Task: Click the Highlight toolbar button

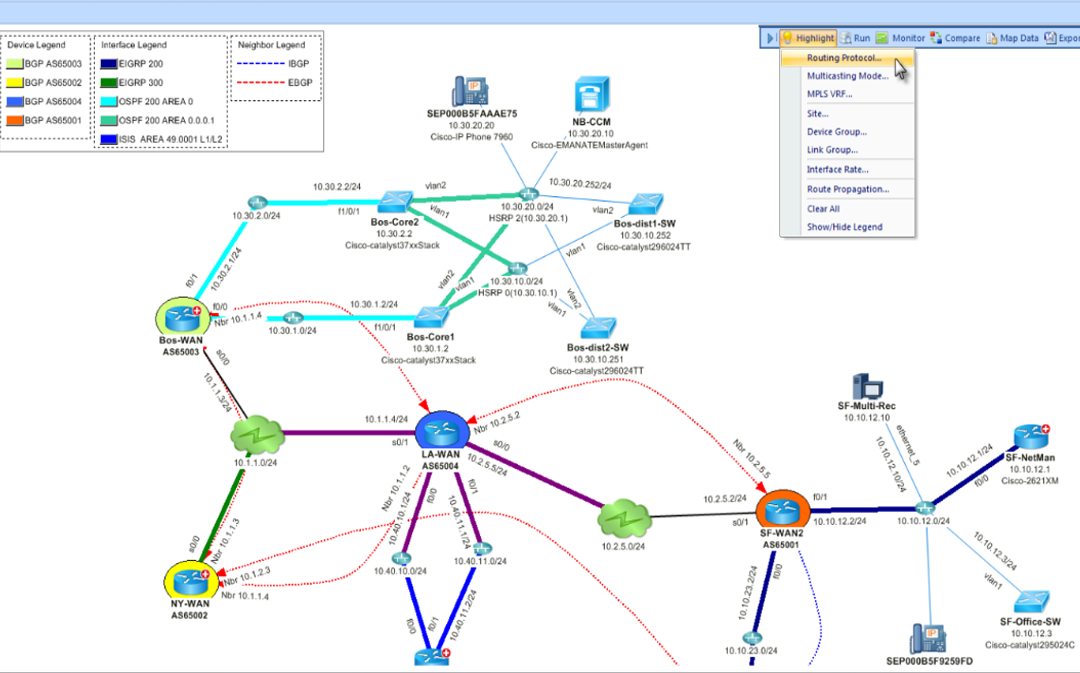Action: click(808, 38)
